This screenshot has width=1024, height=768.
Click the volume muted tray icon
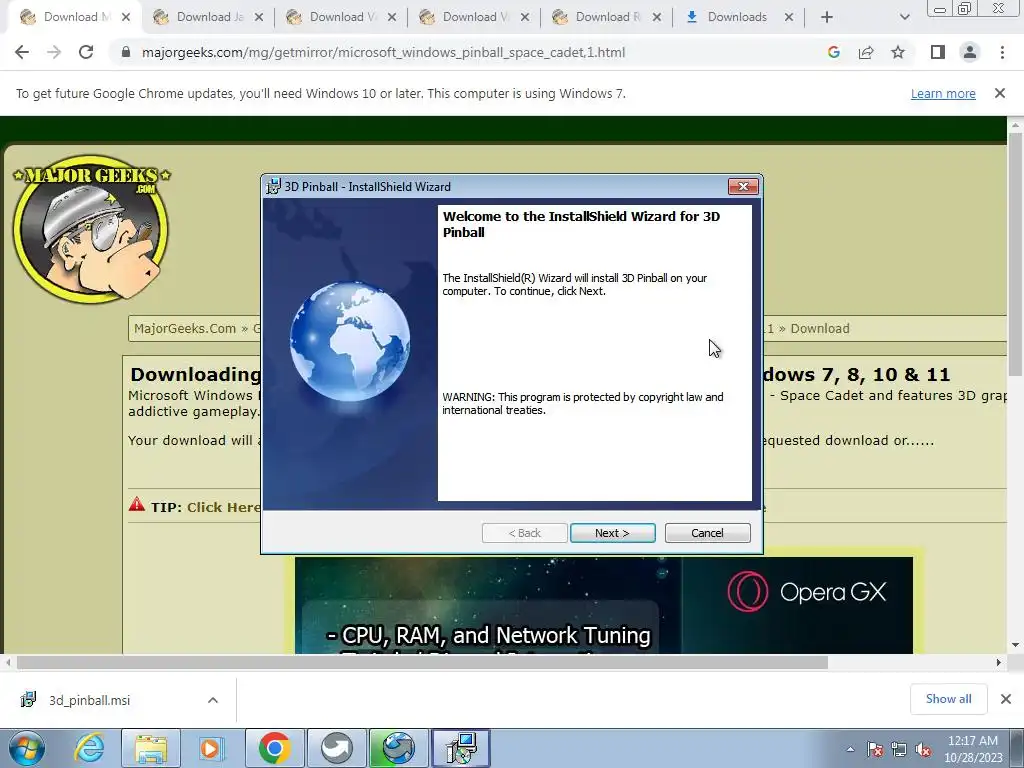tap(923, 749)
